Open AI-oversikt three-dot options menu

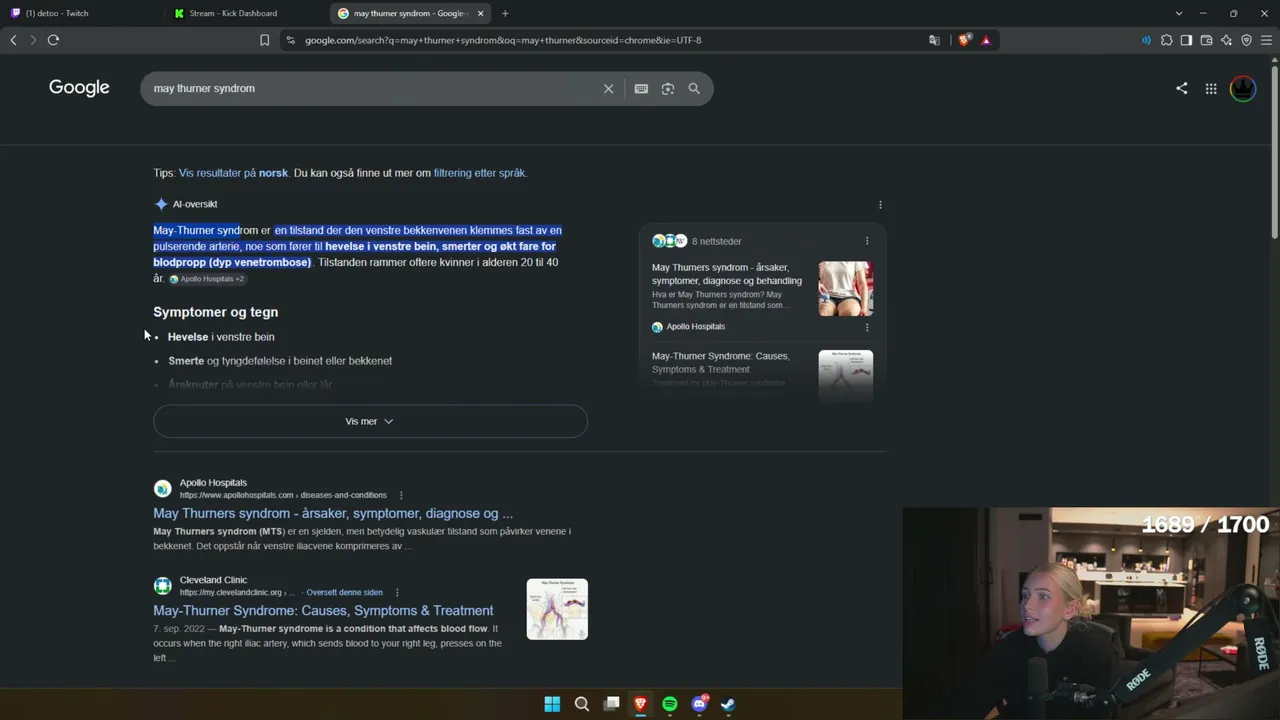[x=880, y=204]
